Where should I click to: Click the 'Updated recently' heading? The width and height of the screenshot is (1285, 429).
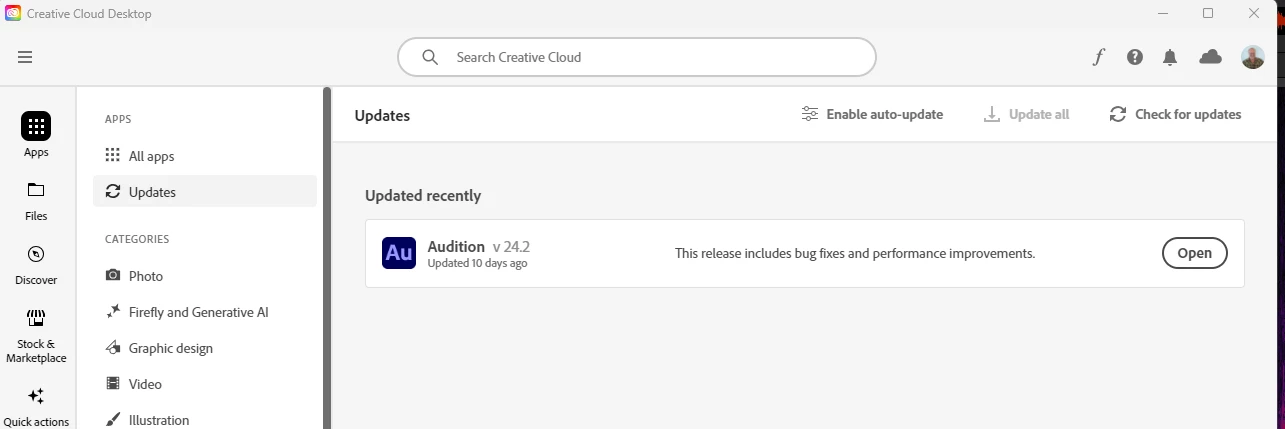pyautogui.click(x=423, y=196)
